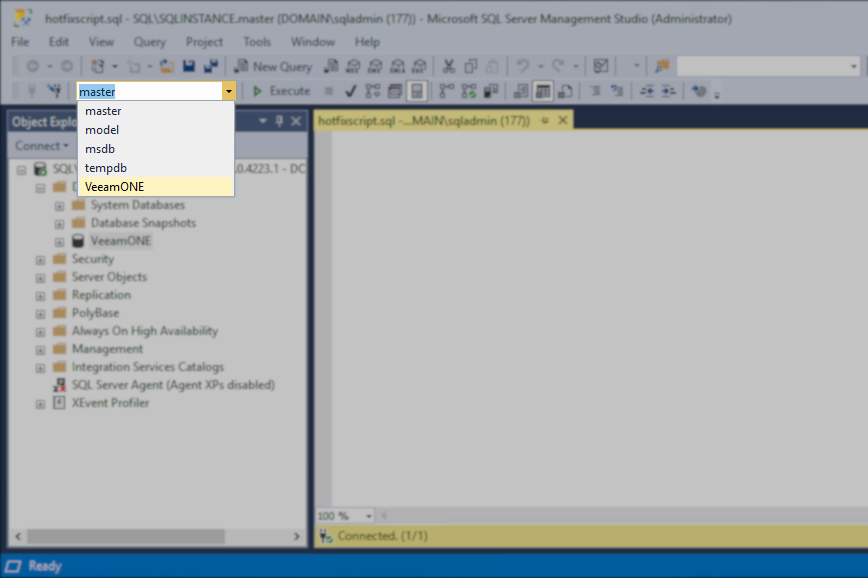868x578 pixels.
Task: Open the Connect dropdown in Object Explorer
Action: click(42, 146)
